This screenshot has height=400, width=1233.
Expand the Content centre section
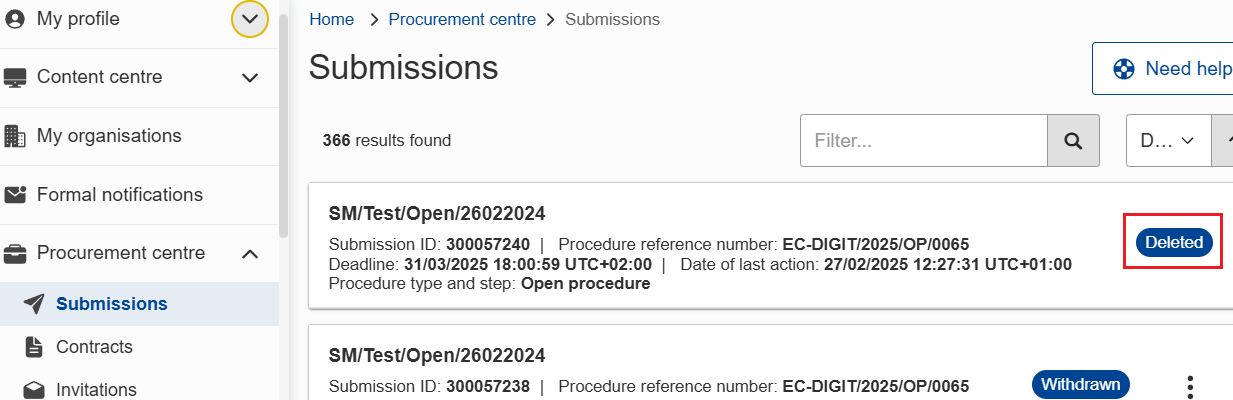tap(250, 77)
